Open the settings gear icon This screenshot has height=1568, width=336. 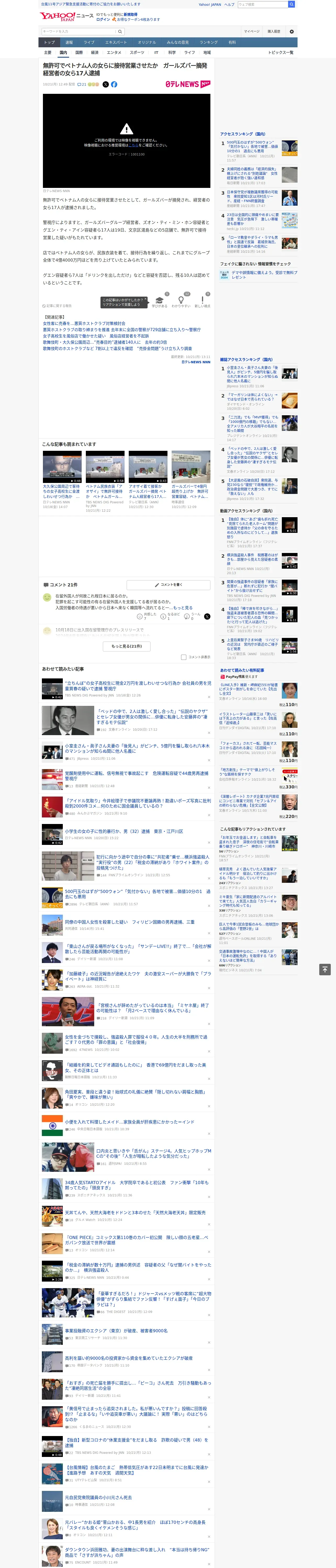pyautogui.click(x=292, y=32)
